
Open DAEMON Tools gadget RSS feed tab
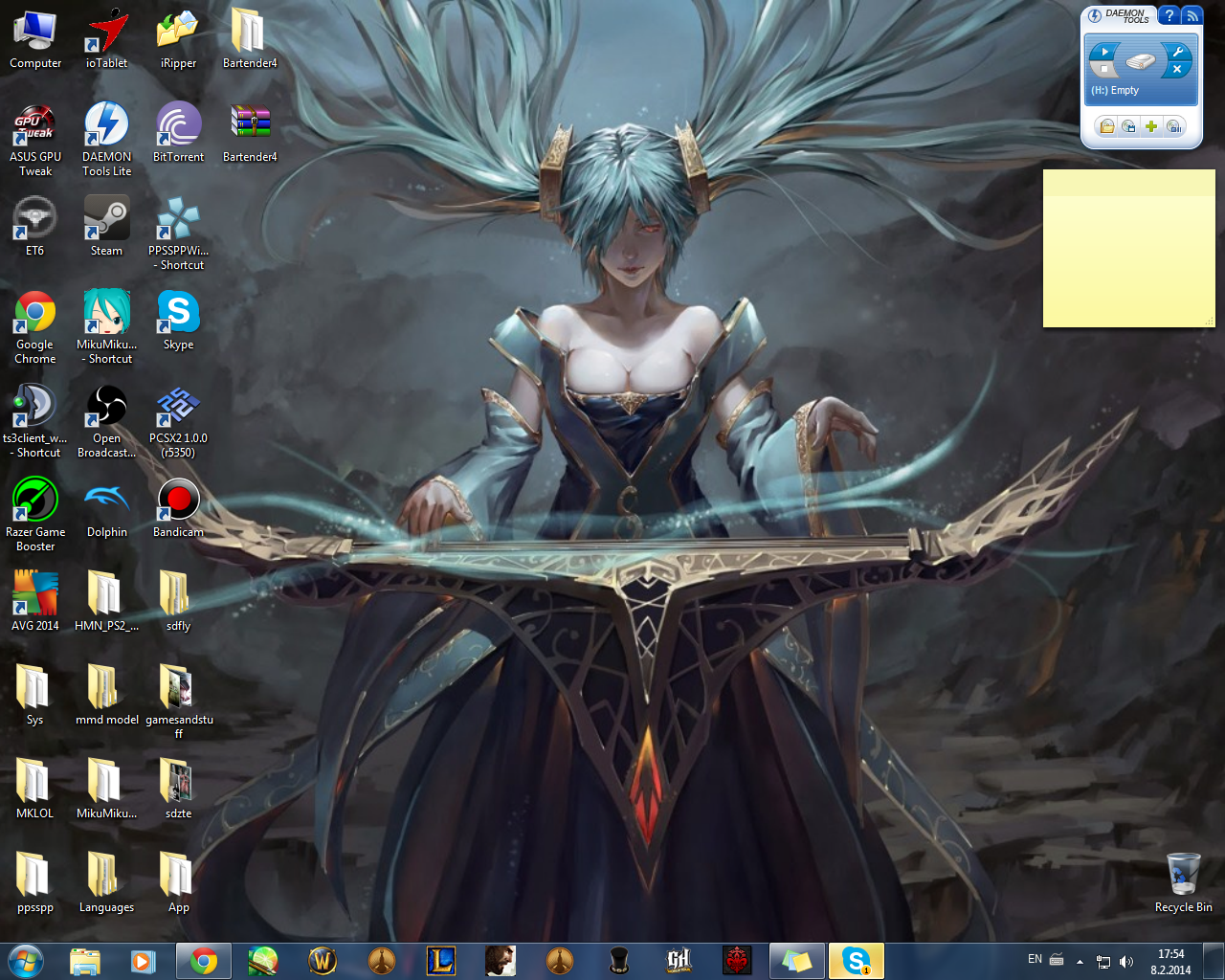[x=1192, y=15]
